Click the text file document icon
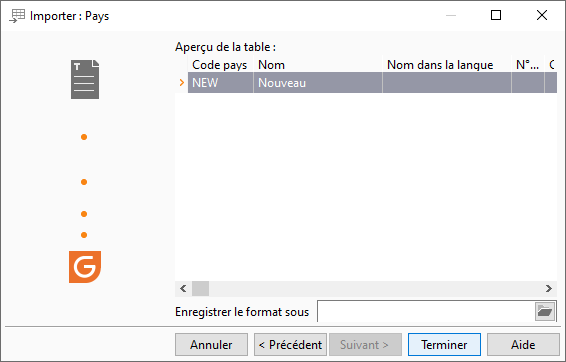This screenshot has height=362, width=566. (x=85, y=79)
